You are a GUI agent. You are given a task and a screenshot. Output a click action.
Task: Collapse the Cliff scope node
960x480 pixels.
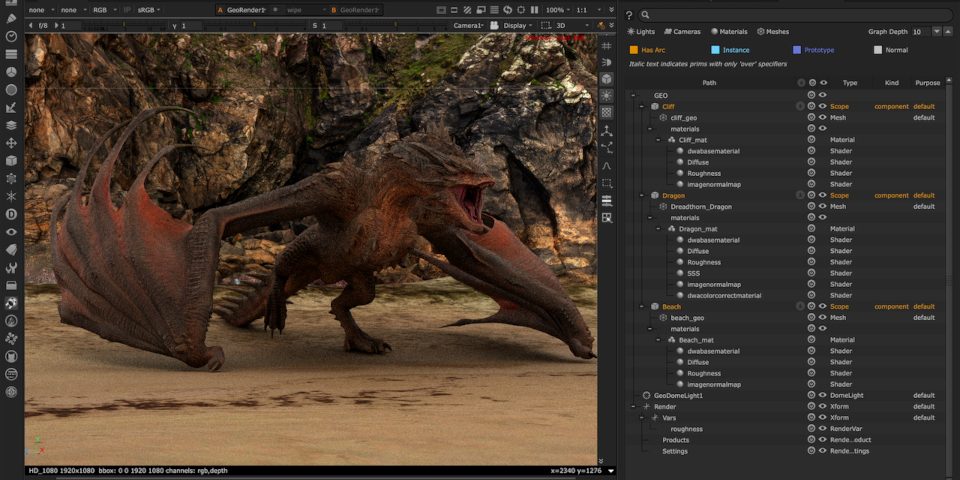coord(642,107)
